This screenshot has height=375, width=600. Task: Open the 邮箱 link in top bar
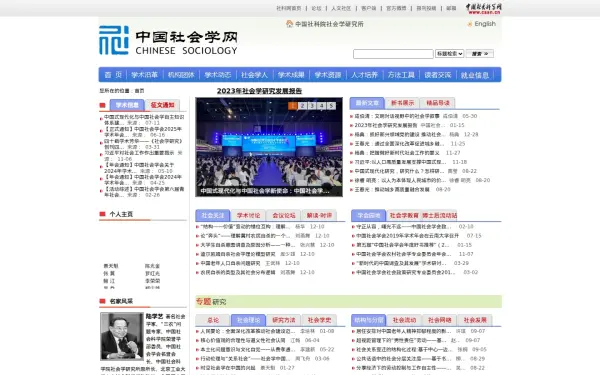coord(451,8)
